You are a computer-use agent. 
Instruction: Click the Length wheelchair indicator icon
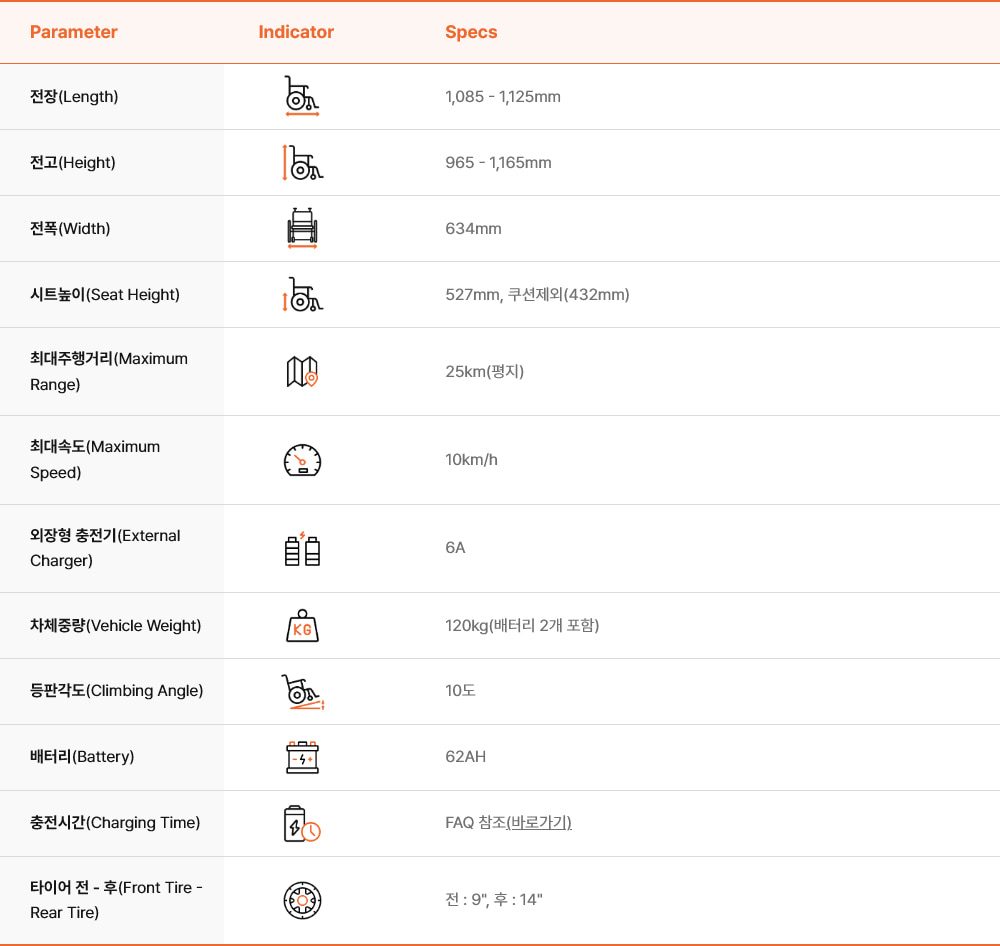pyautogui.click(x=302, y=96)
